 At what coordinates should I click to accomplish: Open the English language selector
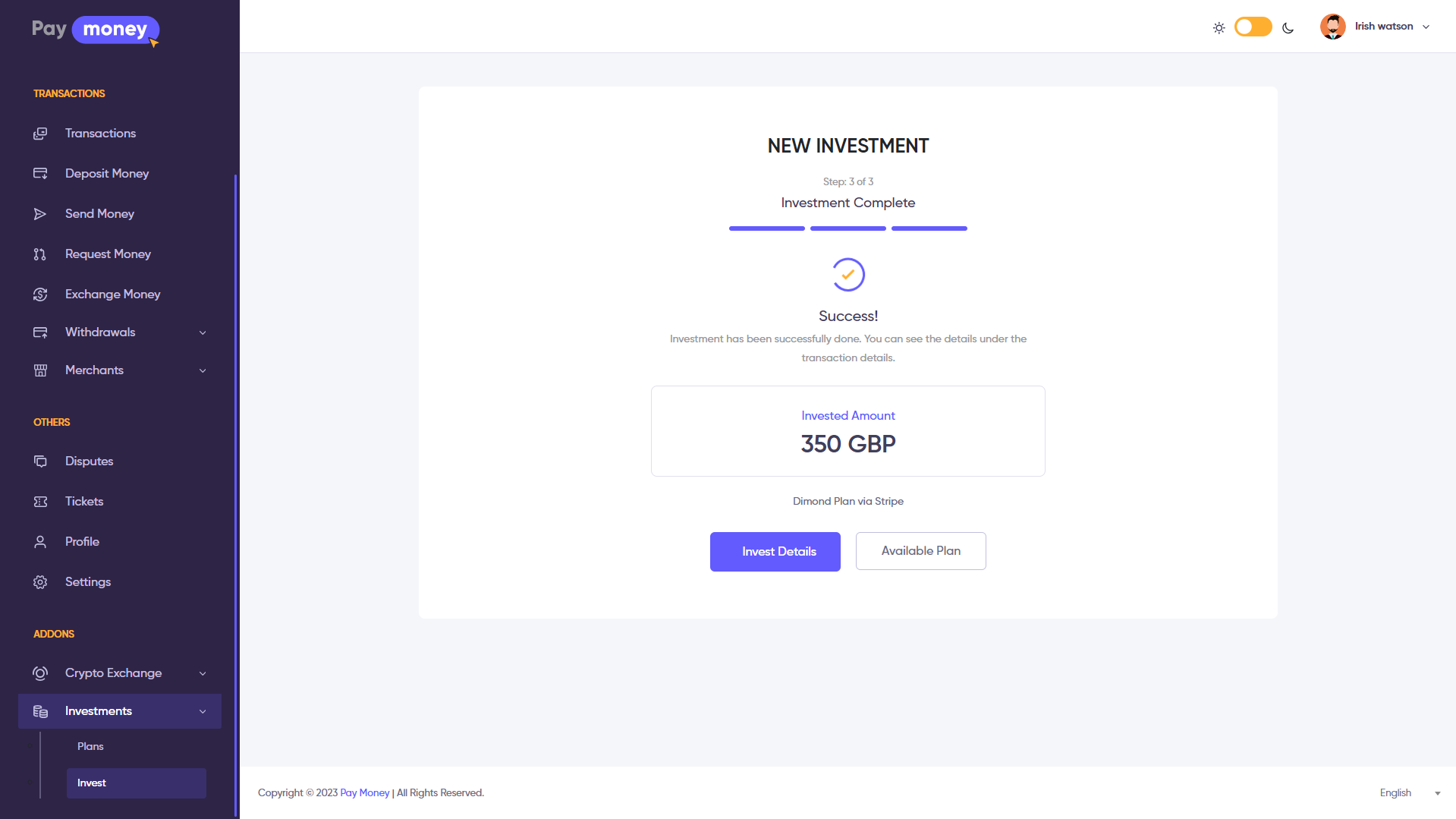[1409, 793]
